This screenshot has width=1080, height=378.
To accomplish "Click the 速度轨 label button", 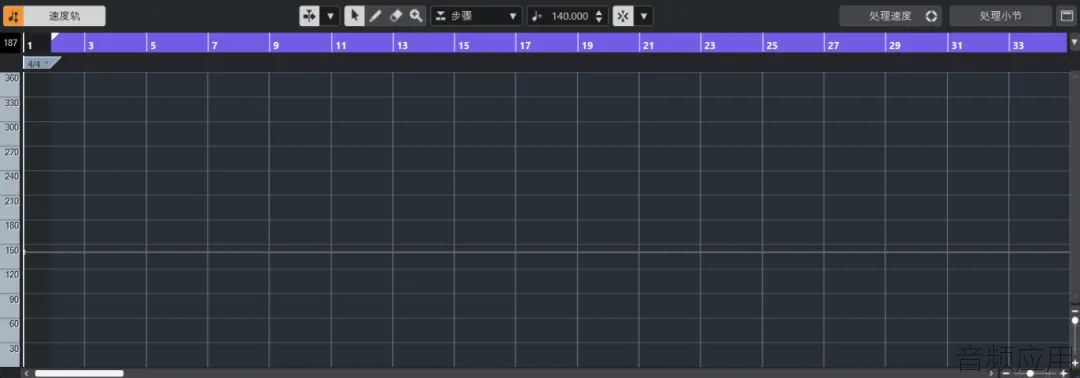I will click(x=65, y=16).
